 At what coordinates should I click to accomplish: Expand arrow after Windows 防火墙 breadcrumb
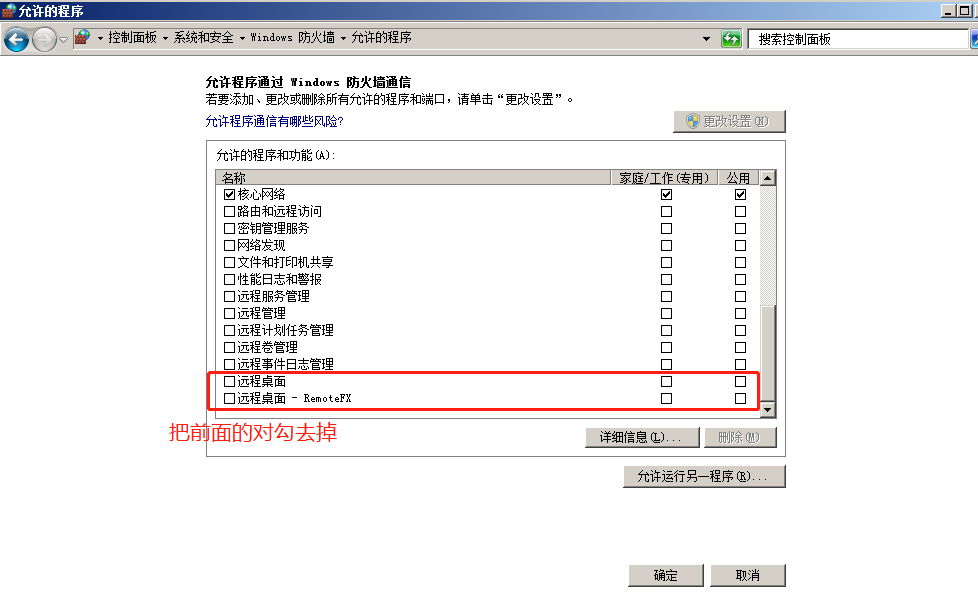click(343, 38)
